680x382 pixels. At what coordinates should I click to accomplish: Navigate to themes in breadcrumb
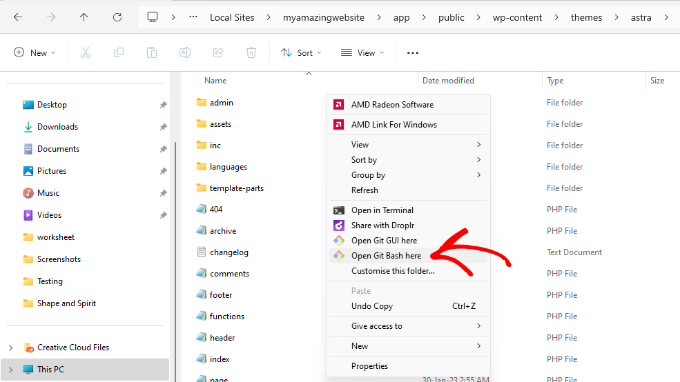586,18
